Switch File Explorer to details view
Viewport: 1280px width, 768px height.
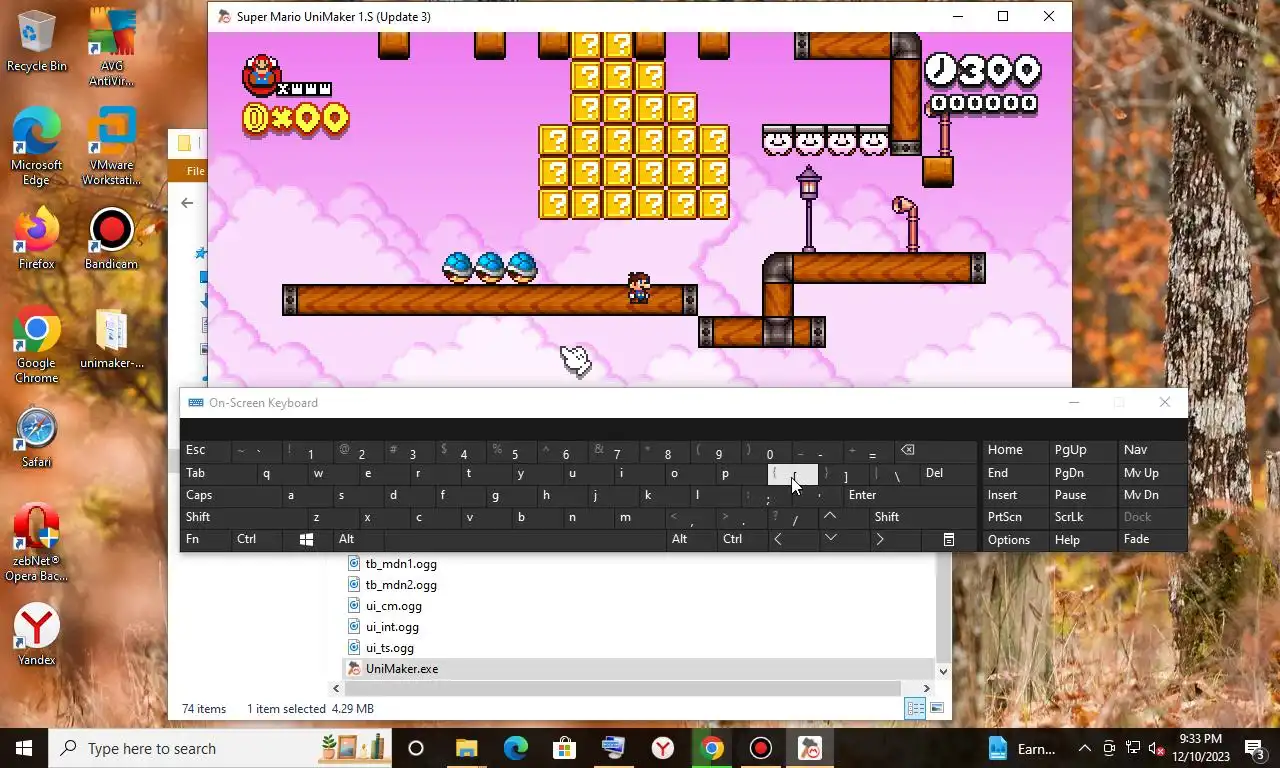click(915, 709)
